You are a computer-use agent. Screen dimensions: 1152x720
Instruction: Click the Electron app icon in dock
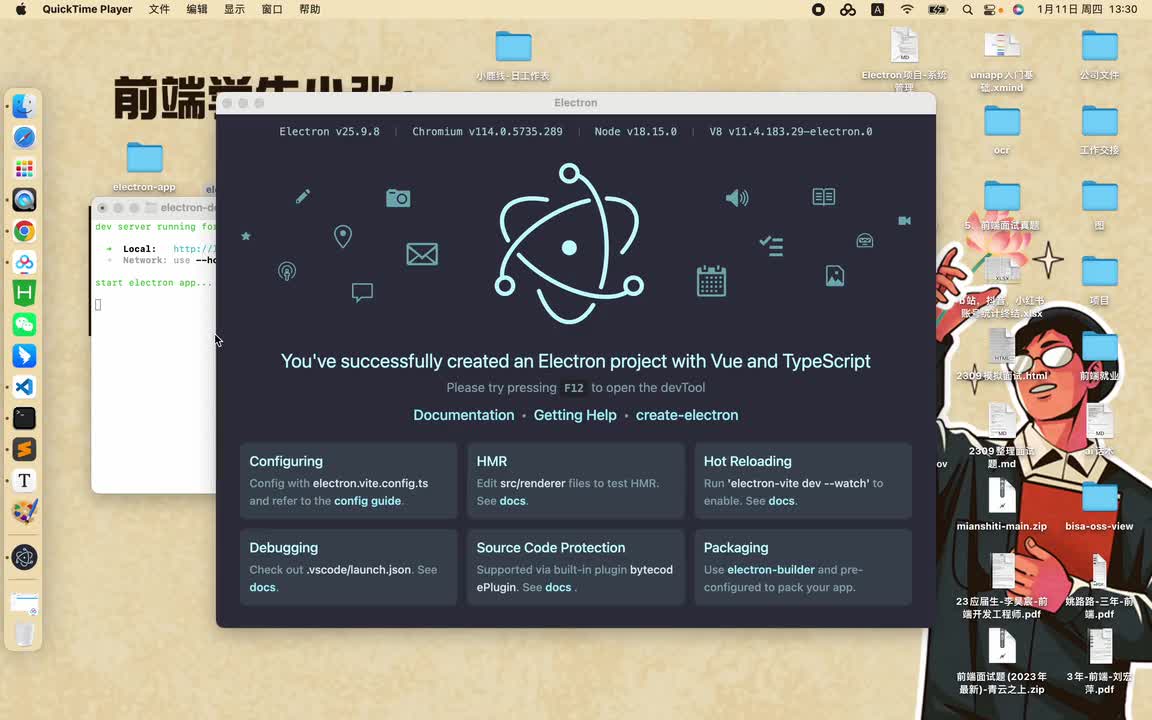coord(24,558)
